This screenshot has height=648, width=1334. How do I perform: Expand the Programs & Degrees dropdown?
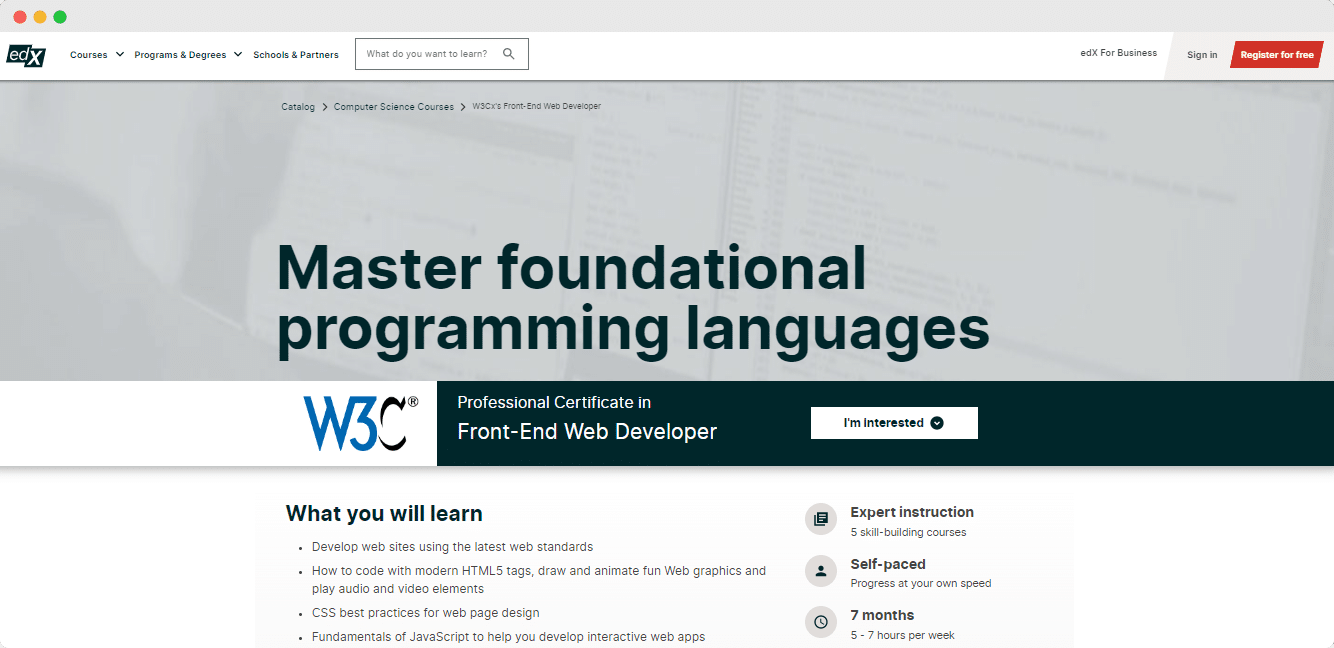click(188, 55)
